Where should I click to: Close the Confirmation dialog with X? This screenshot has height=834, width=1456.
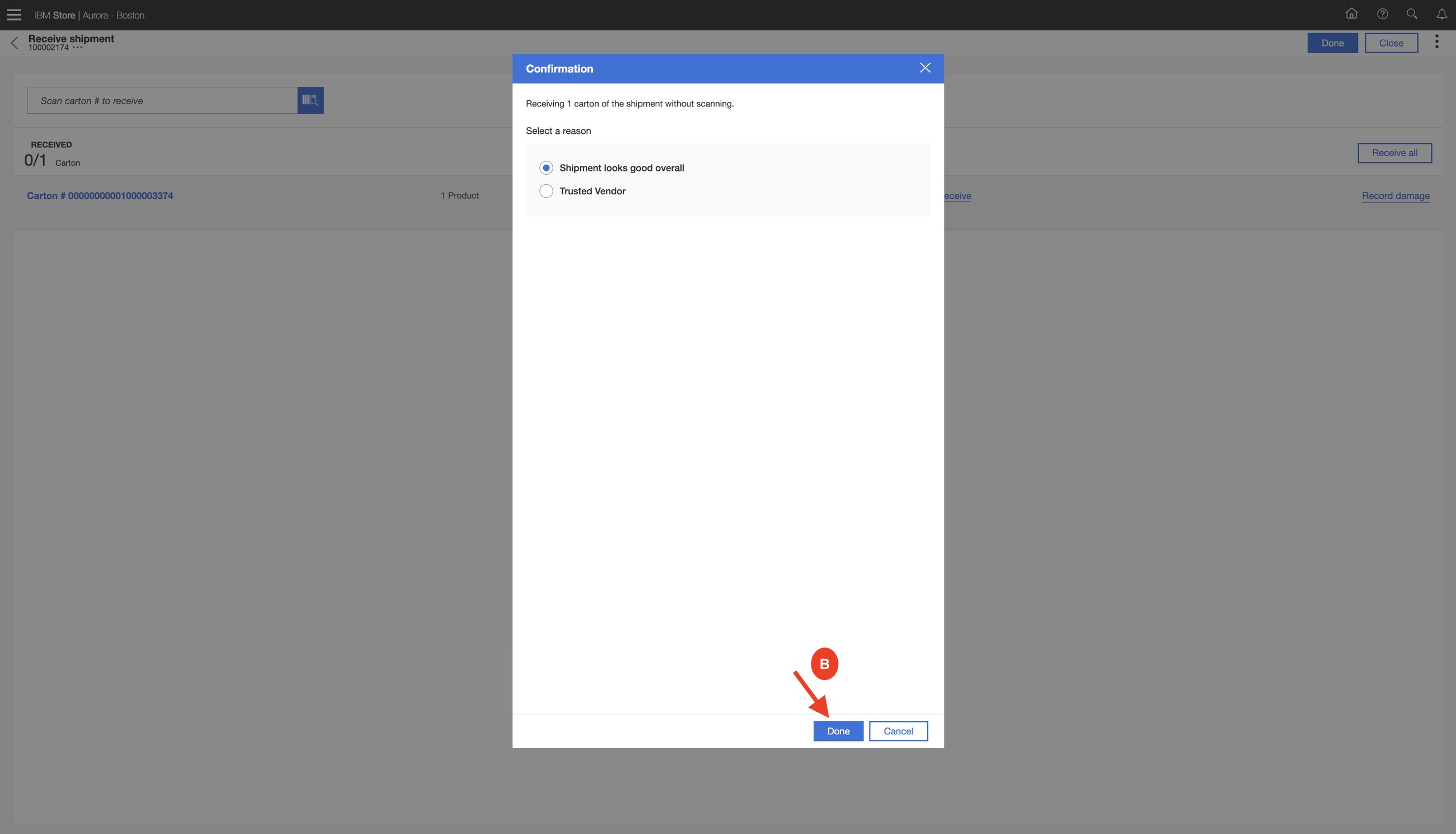[x=925, y=68]
